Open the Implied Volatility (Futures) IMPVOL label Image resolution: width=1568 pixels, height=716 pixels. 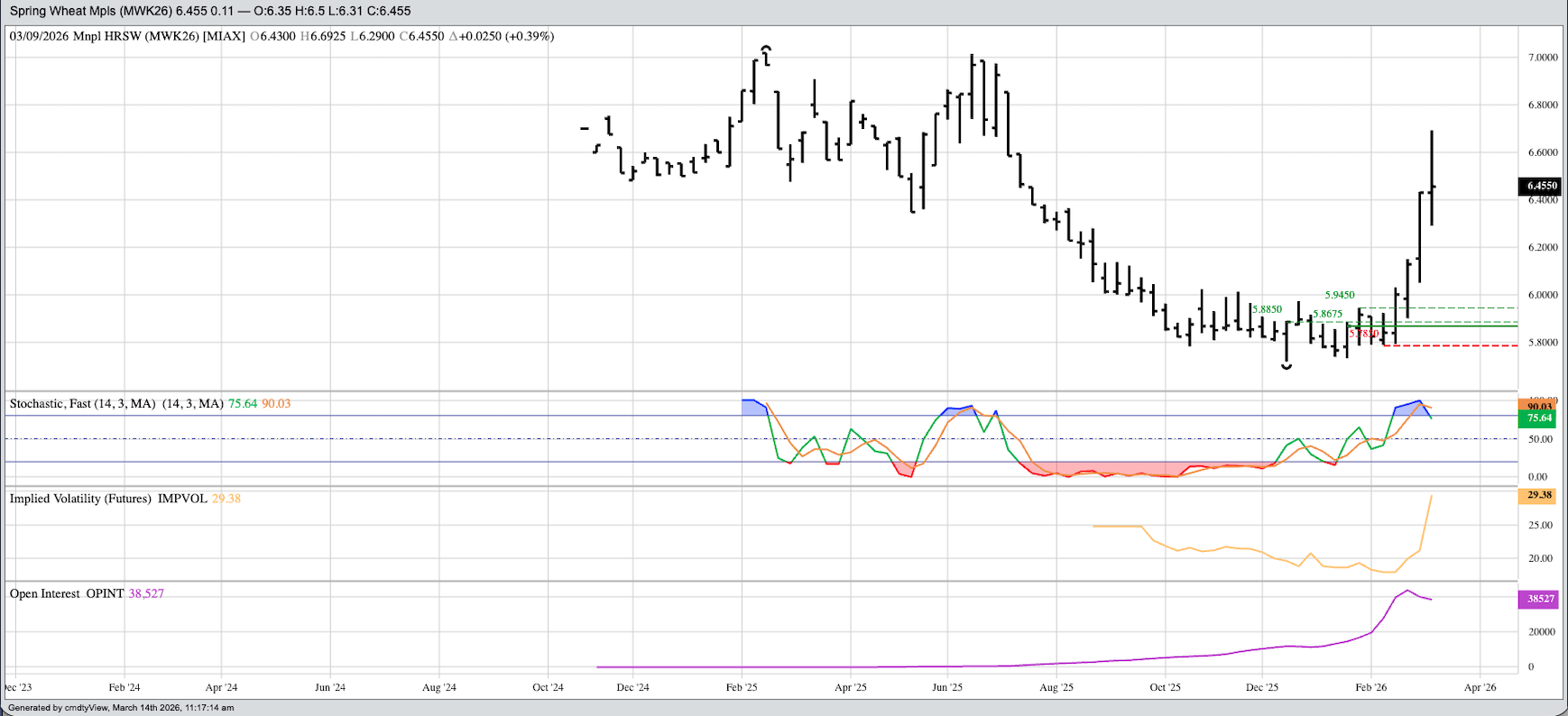coord(108,499)
